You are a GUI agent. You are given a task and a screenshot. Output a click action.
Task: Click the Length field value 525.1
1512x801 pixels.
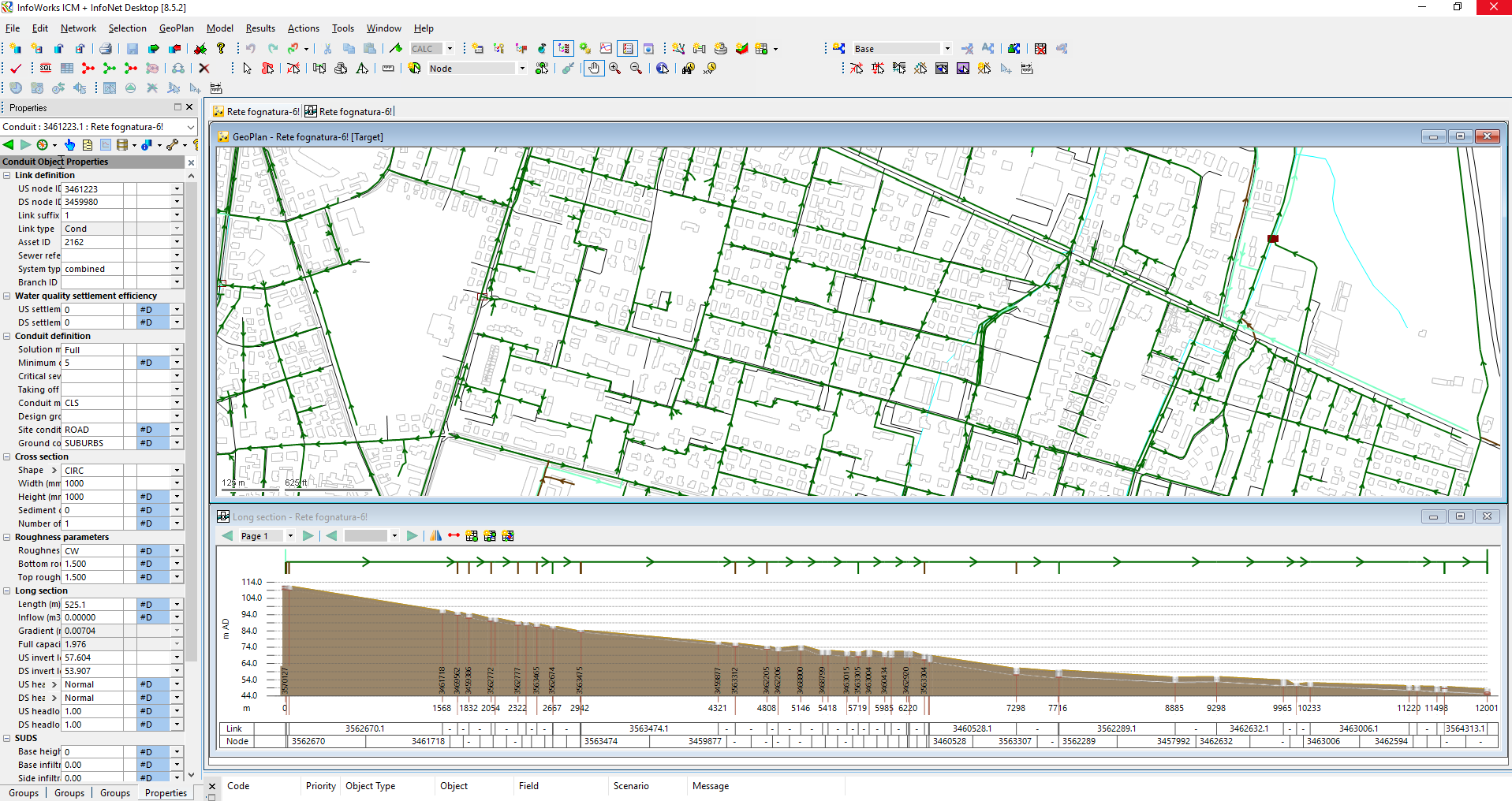point(91,605)
